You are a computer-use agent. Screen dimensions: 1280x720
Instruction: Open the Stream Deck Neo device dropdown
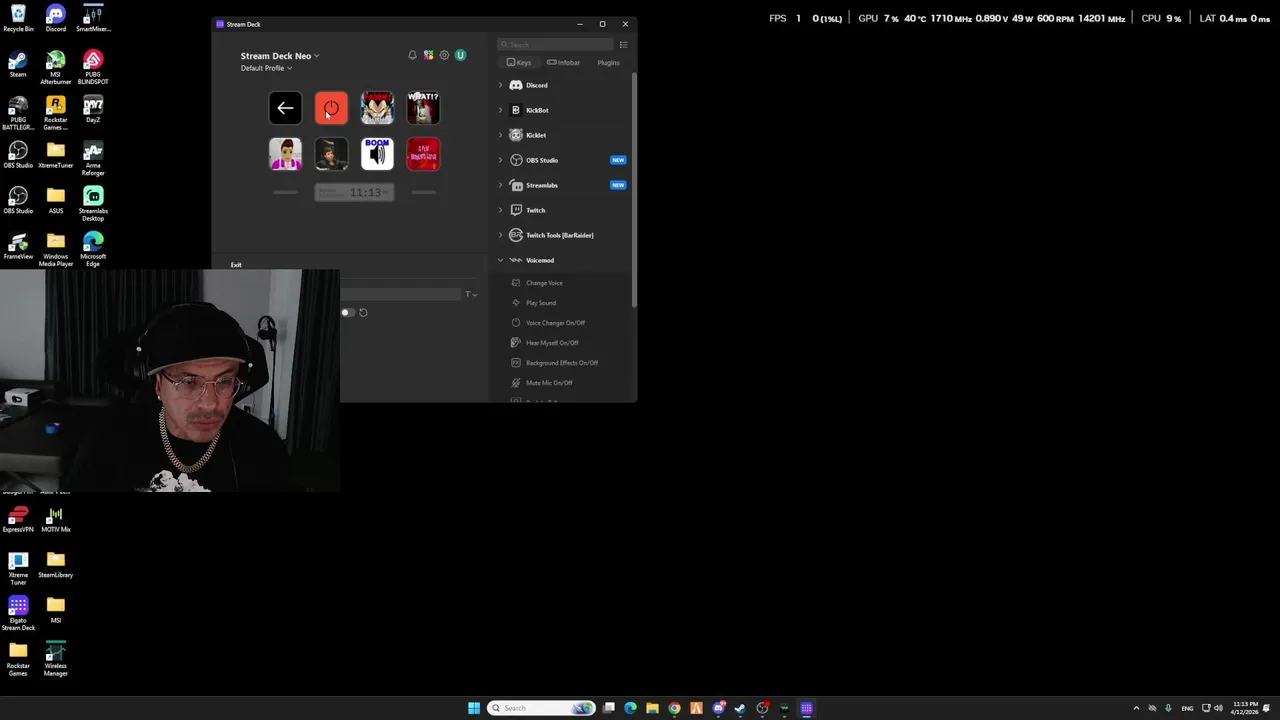click(280, 56)
